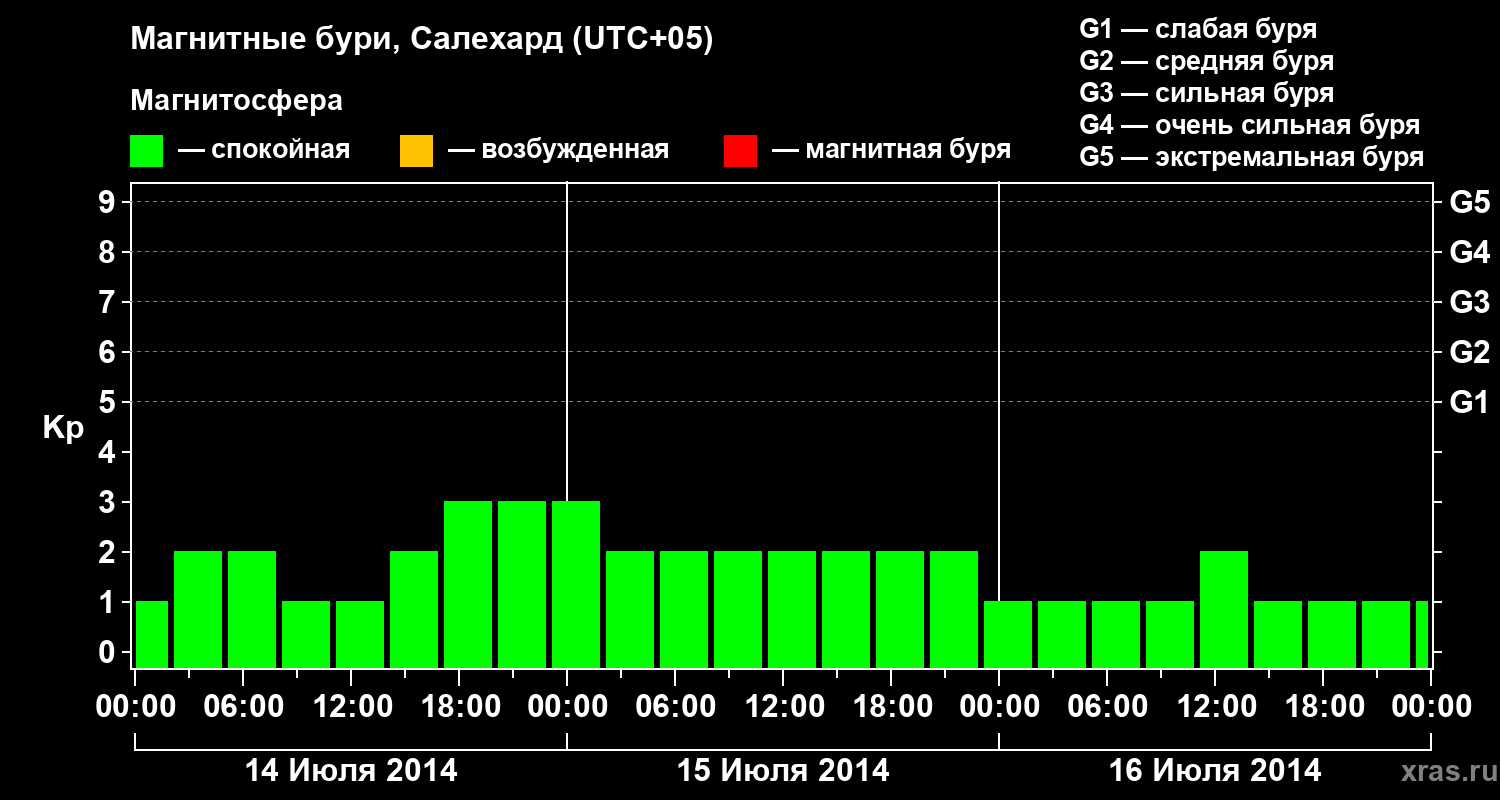Click the '06:00' time label under 16 July

[1107, 707]
